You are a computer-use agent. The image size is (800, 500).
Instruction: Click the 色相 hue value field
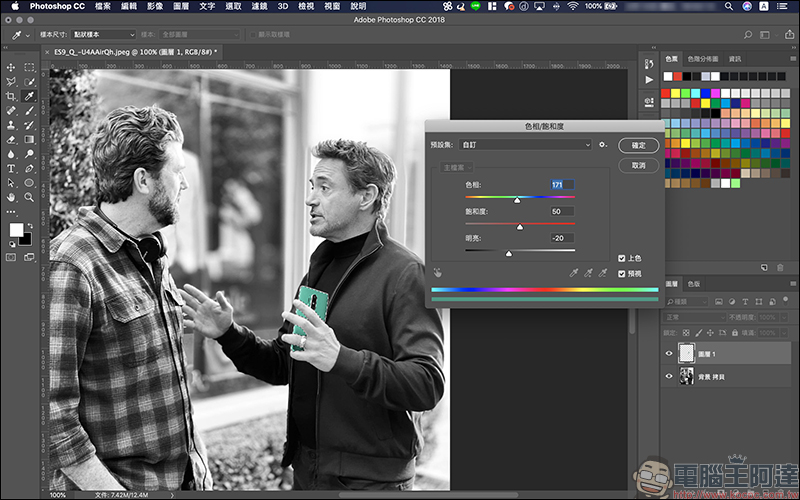point(562,185)
